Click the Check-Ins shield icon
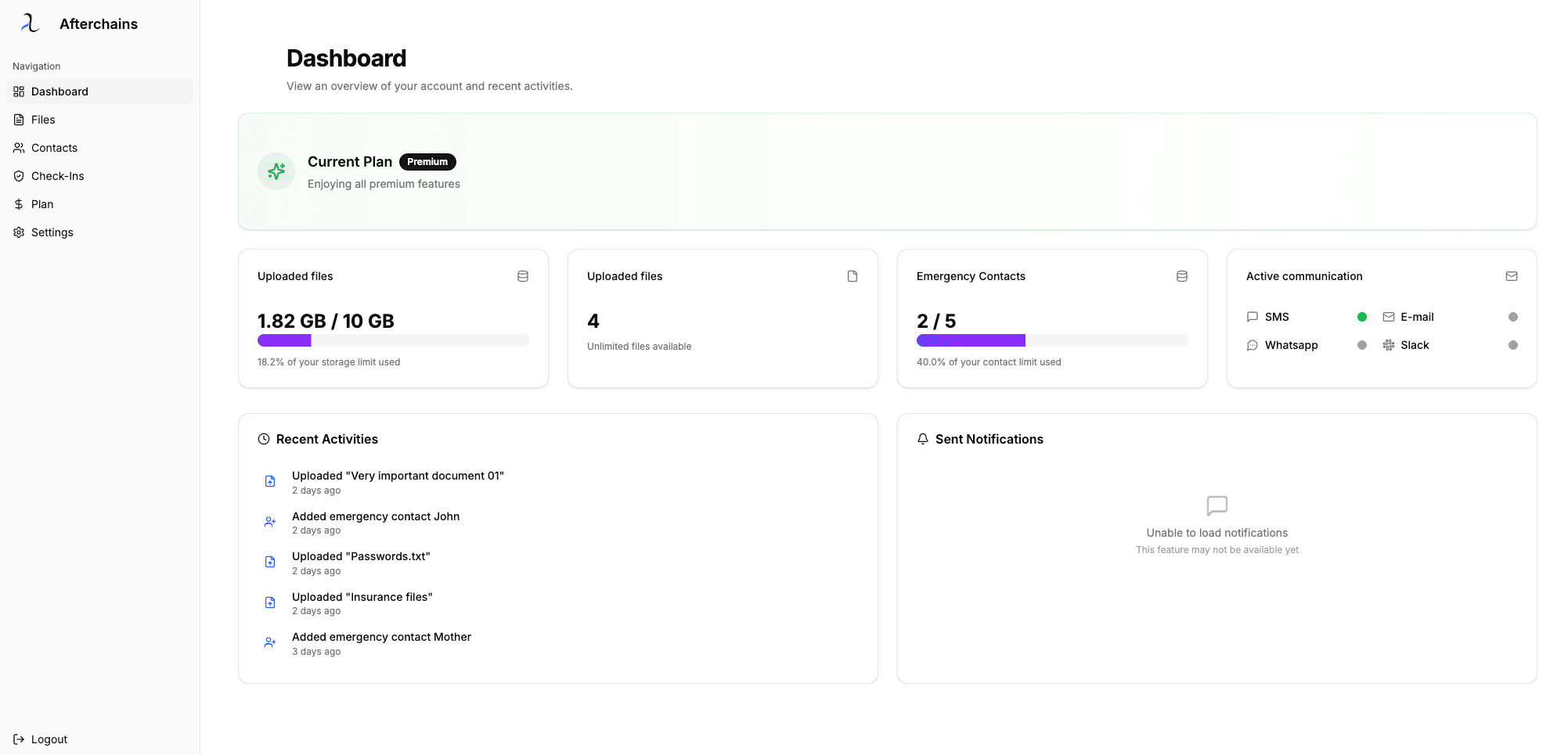 coord(19,175)
